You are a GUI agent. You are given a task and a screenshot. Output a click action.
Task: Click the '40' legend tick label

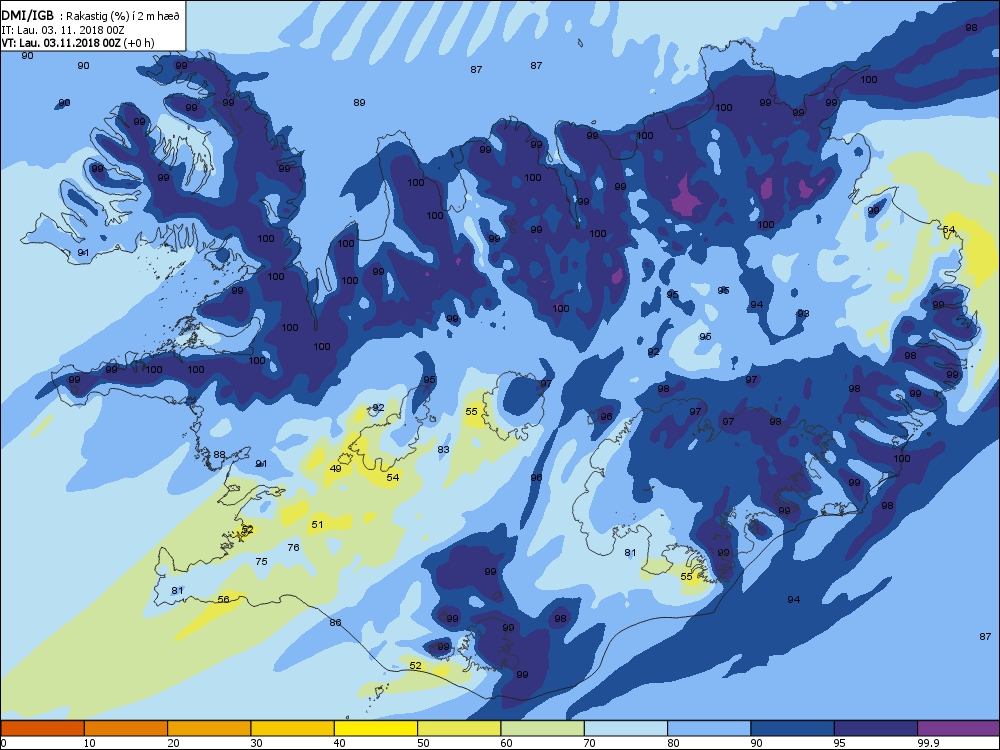click(x=339, y=743)
